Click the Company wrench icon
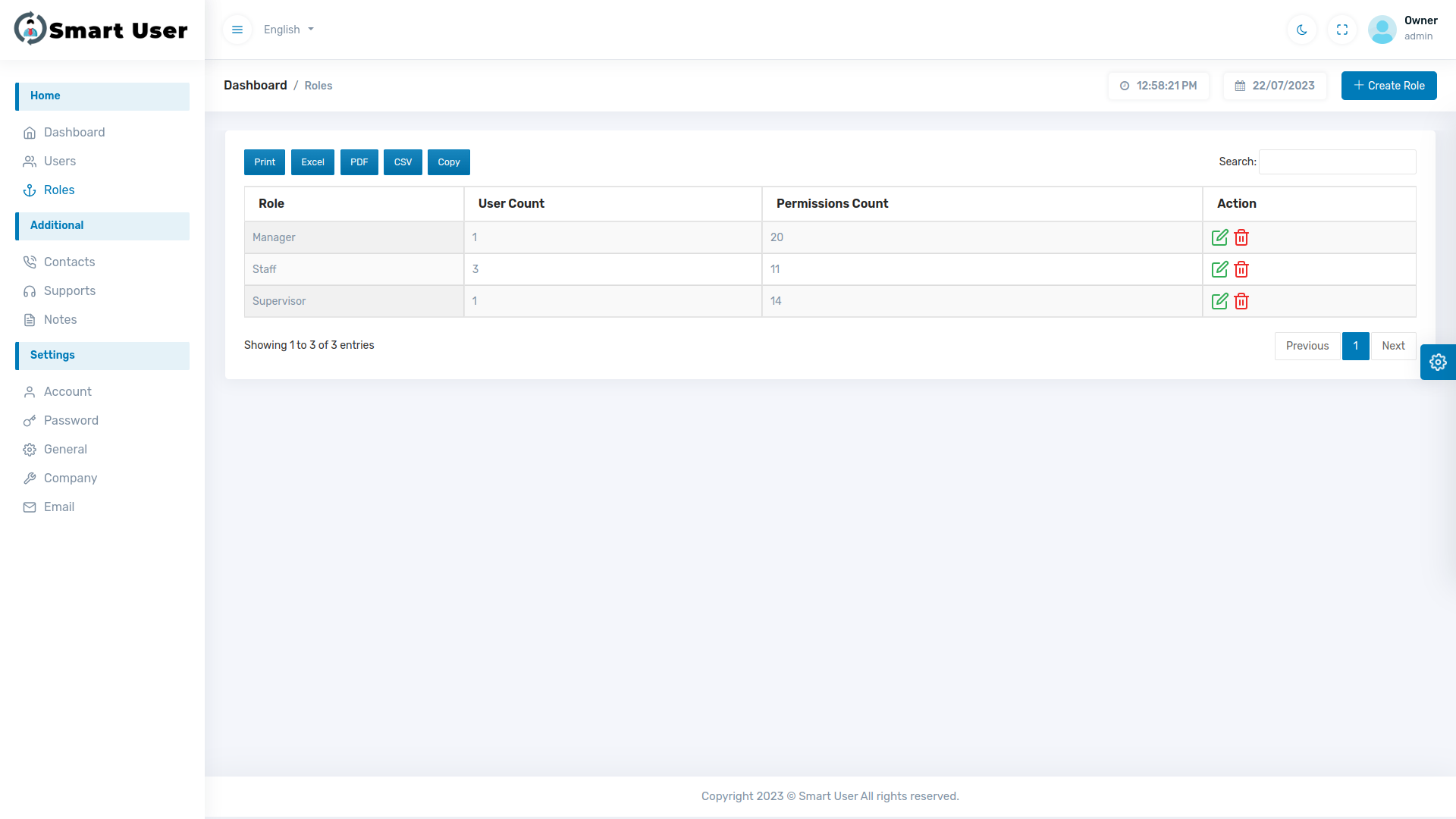This screenshot has height=819, width=1456. click(x=30, y=478)
